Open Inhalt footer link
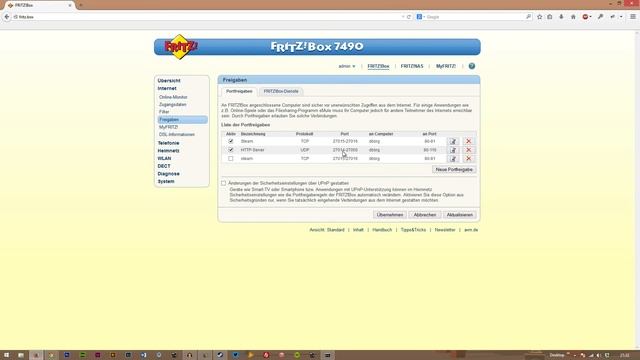The image size is (640, 360). click(x=358, y=230)
